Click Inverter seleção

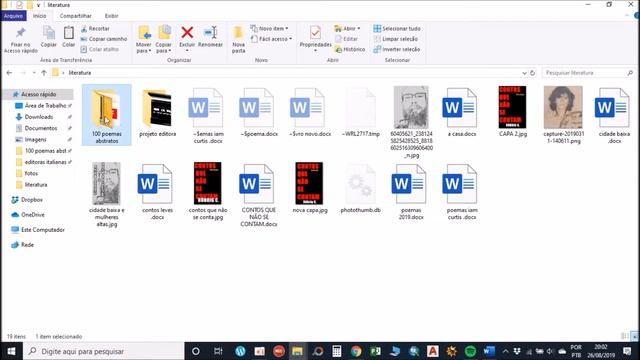click(x=397, y=49)
